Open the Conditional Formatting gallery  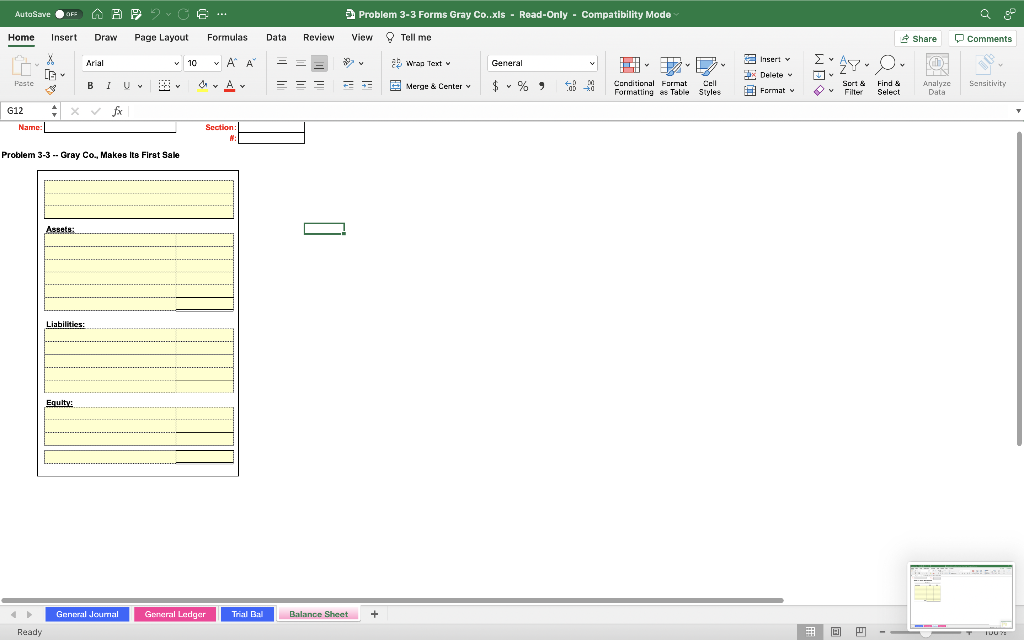(632, 74)
